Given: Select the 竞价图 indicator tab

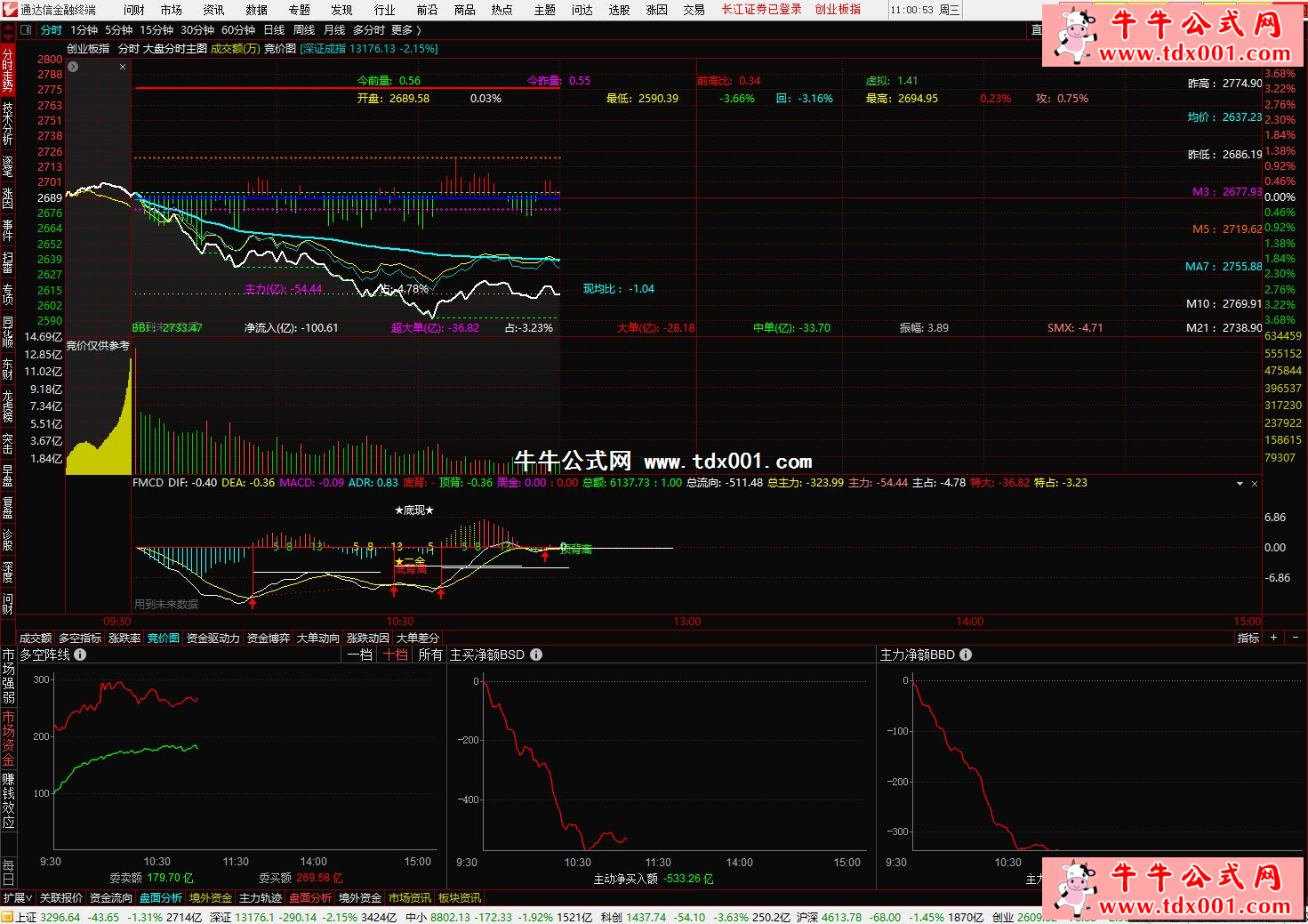Looking at the screenshot, I should 163,638.
